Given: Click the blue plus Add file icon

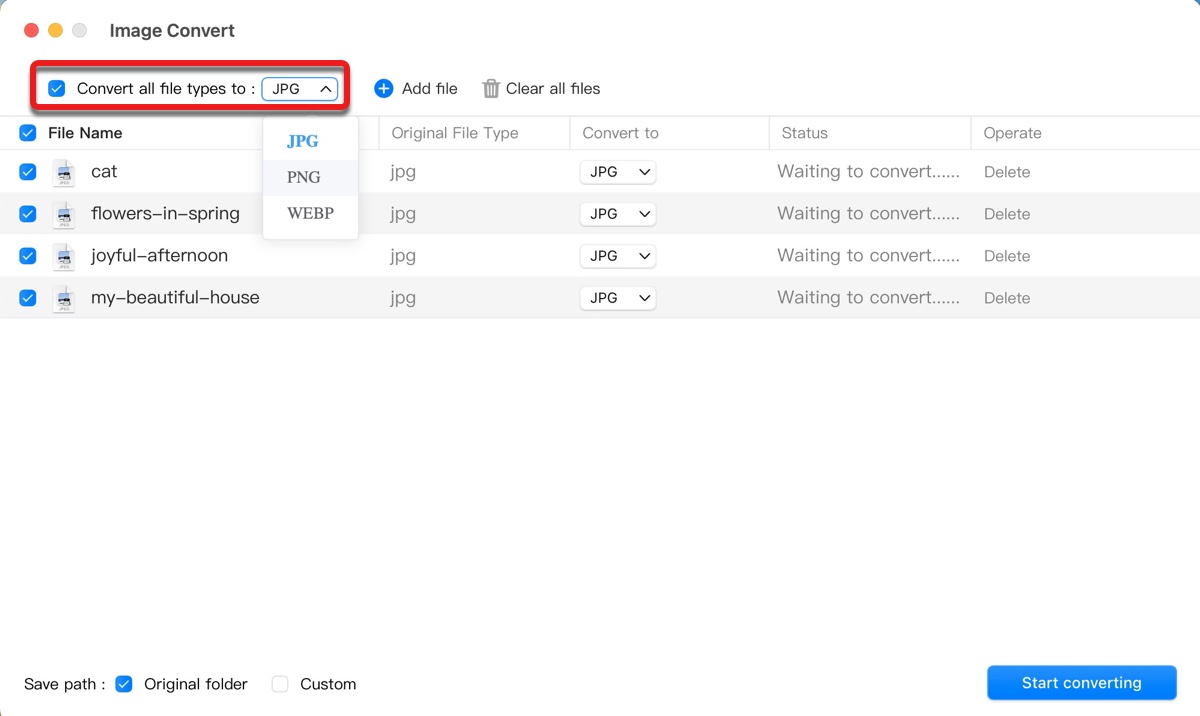Looking at the screenshot, I should (x=384, y=89).
